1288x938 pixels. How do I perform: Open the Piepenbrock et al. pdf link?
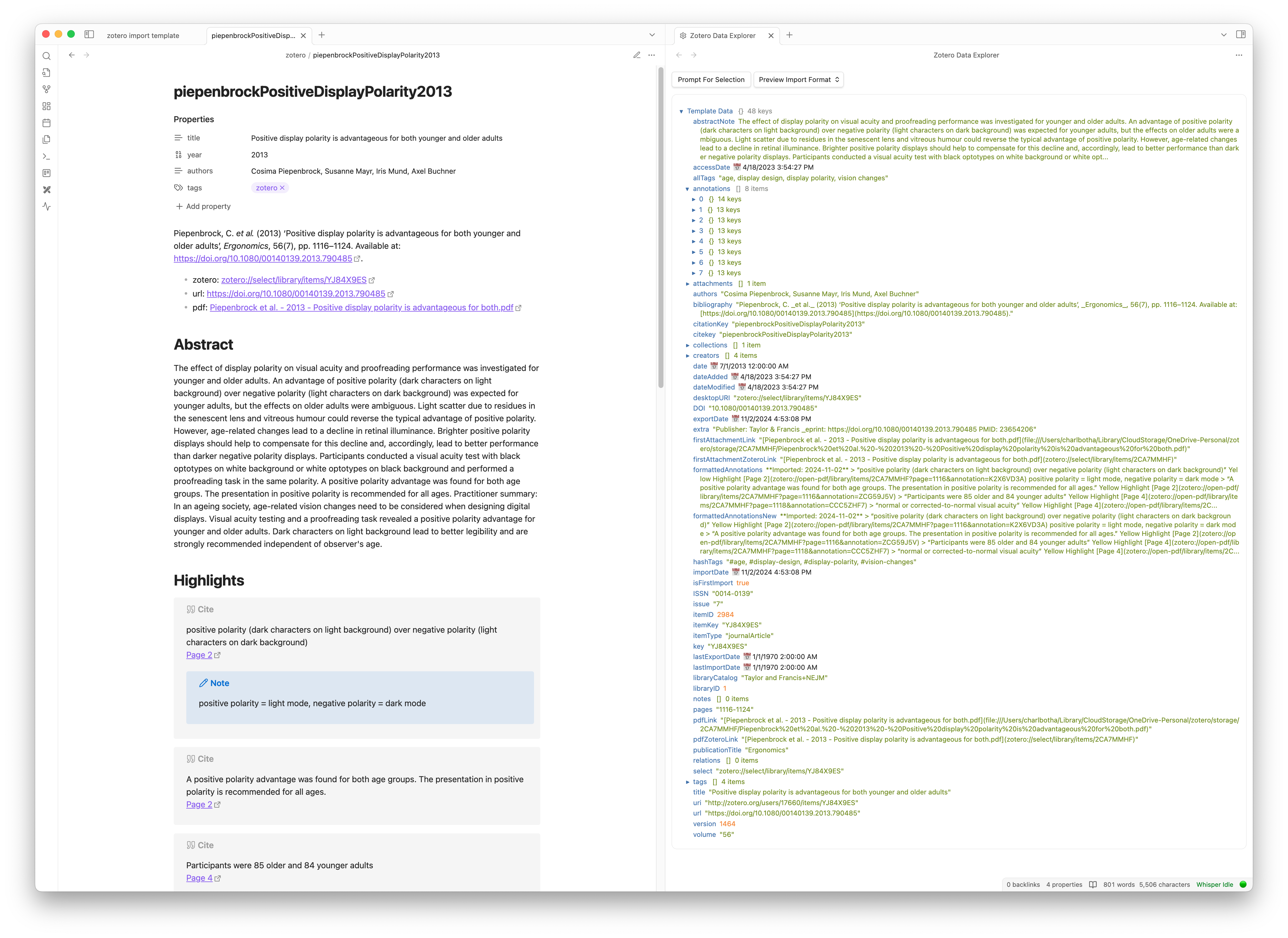[361, 308]
